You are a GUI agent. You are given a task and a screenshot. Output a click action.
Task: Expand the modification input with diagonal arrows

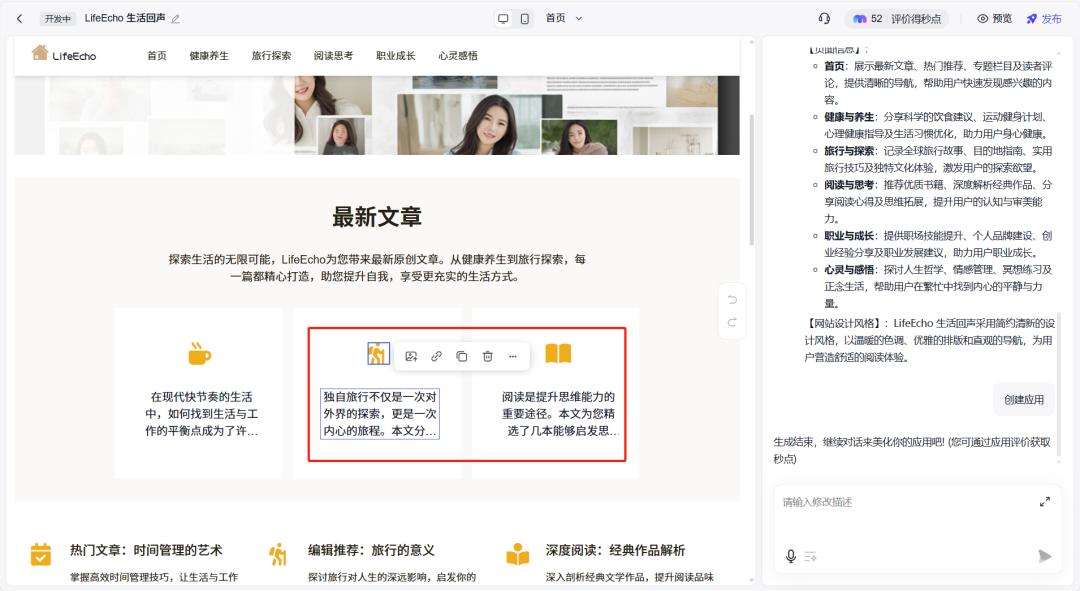coord(1045,502)
